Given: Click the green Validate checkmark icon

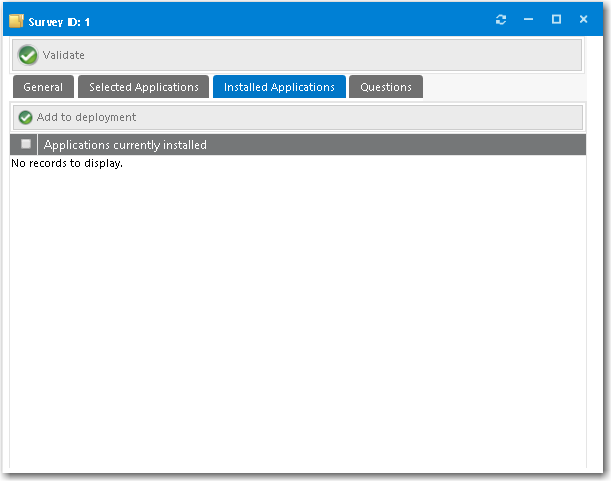Looking at the screenshot, I should 28,55.
